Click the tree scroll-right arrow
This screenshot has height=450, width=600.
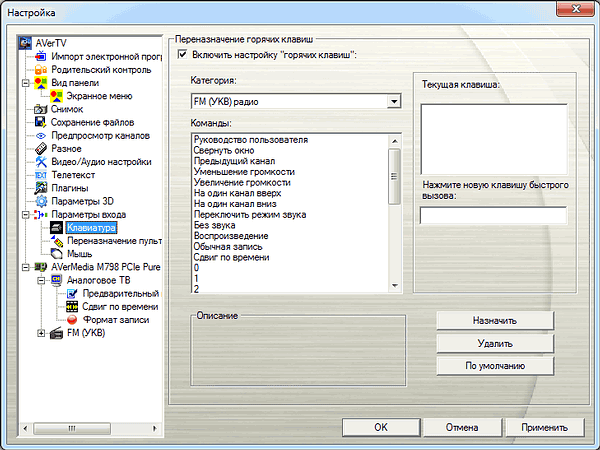pyautogui.click(x=155, y=428)
